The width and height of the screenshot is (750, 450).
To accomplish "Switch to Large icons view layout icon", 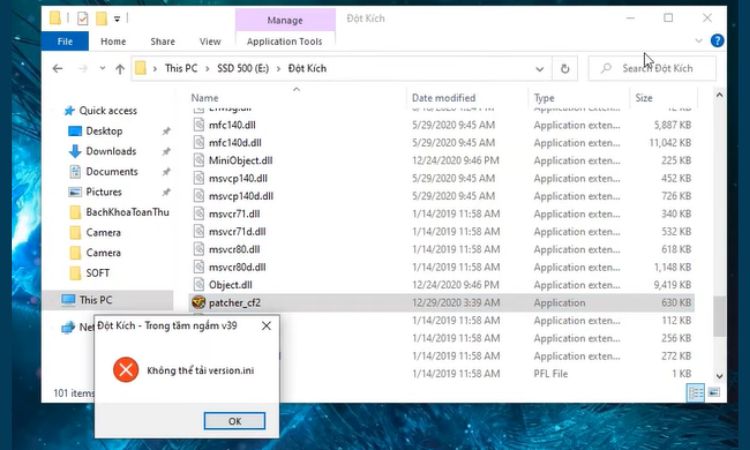I will click(714, 393).
